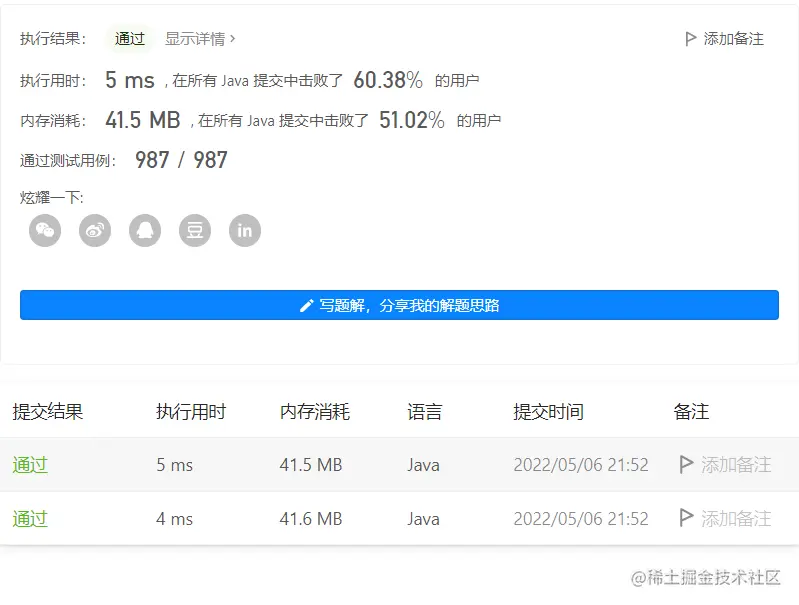The width and height of the screenshot is (799, 605).
Task: Share result via the QQ penguin icon
Action: pyautogui.click(x=145, y=230)
